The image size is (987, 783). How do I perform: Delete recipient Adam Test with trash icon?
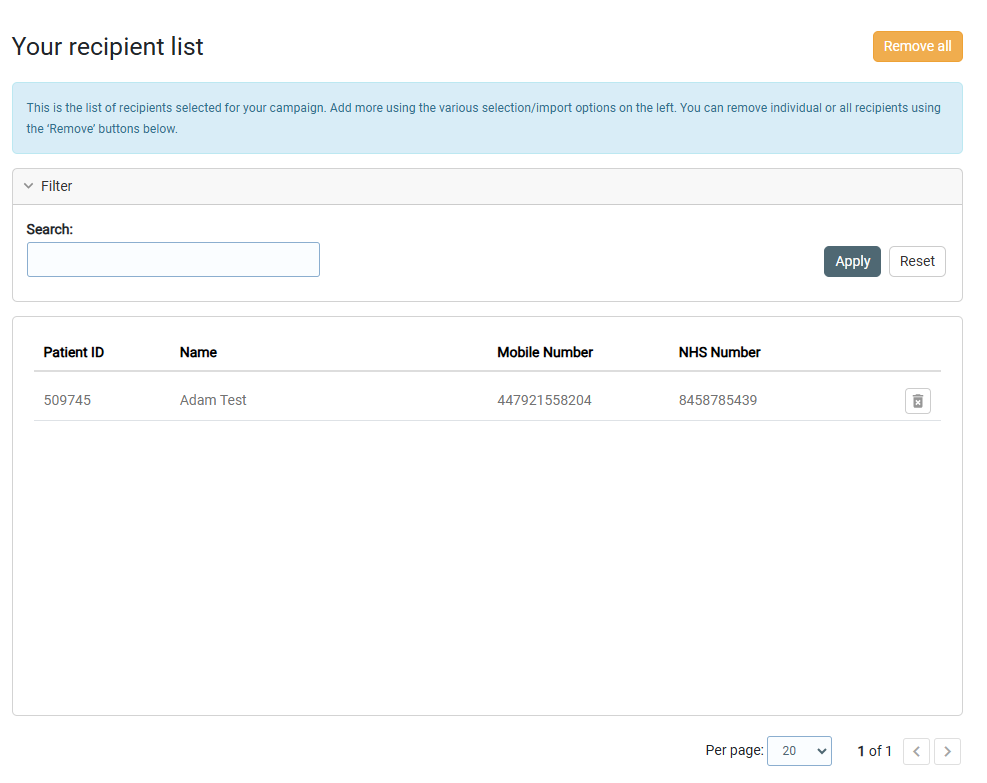click(918, 401)
